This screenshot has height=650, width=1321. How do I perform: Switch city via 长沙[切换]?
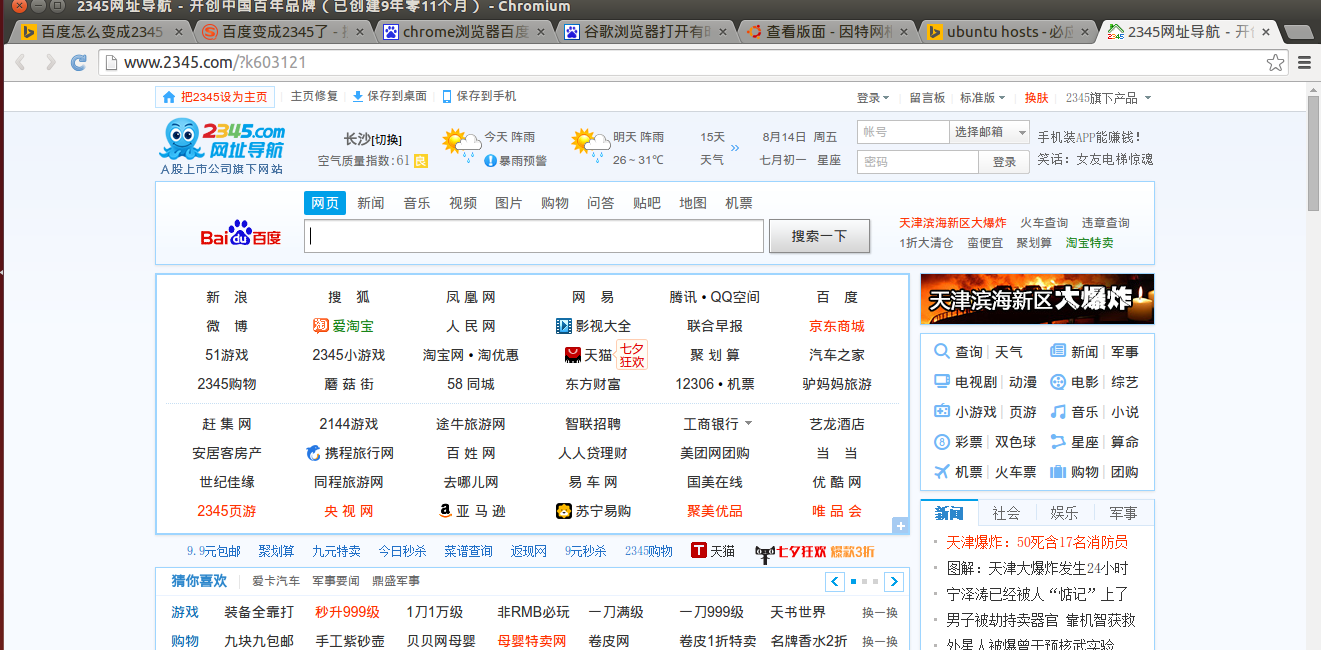pyautogui.click(x=372, y=139)
